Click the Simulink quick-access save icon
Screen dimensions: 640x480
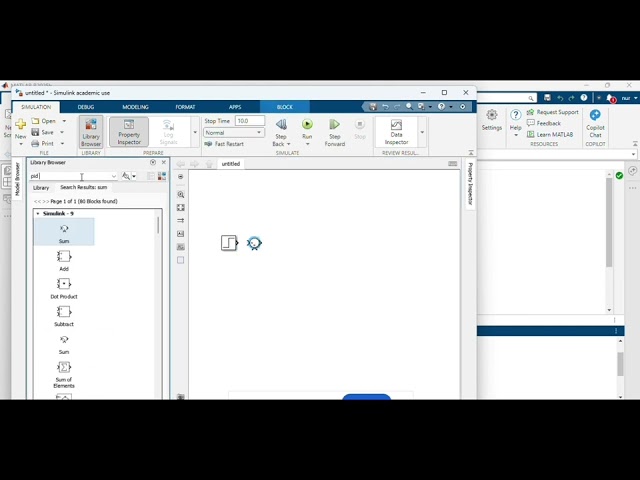point(373,107)
